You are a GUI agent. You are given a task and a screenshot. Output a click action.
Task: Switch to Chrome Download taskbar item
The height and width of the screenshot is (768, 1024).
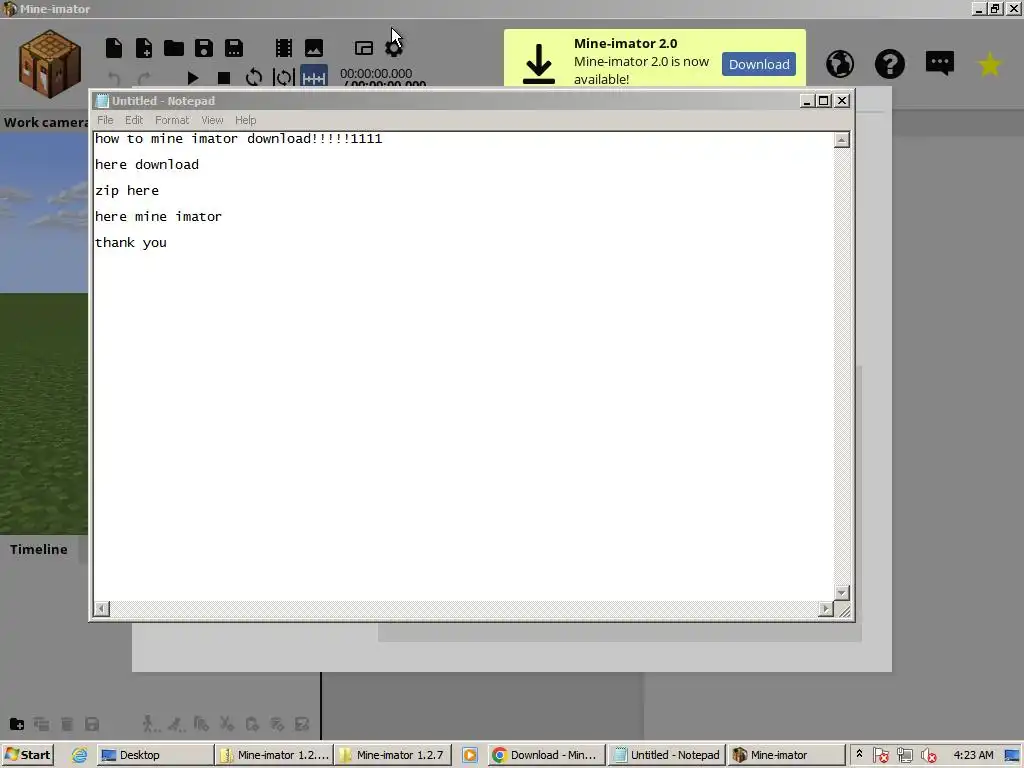tap(546, 755)
